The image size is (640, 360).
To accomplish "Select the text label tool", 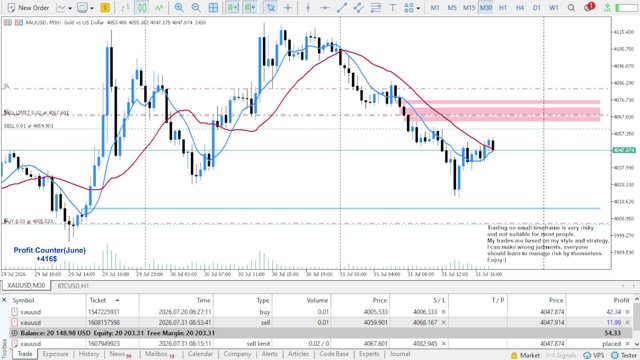I will [393, 7].
